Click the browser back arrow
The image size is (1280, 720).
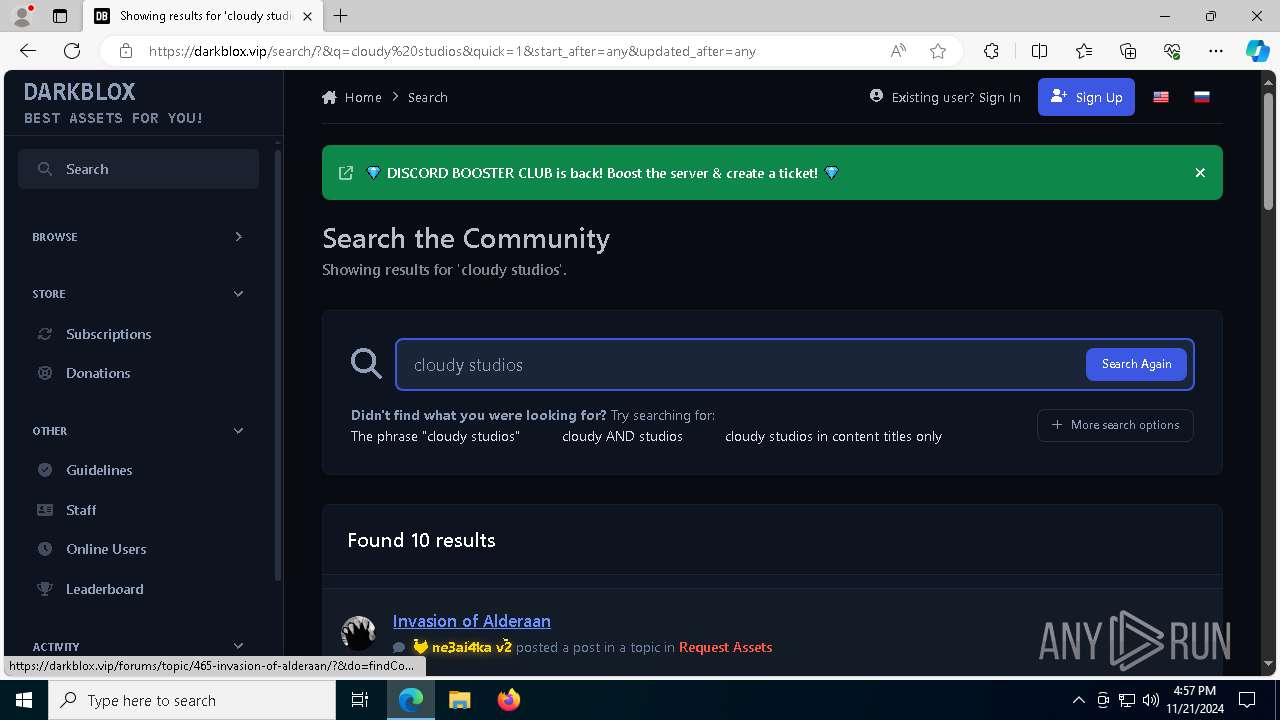click(28, 51)
